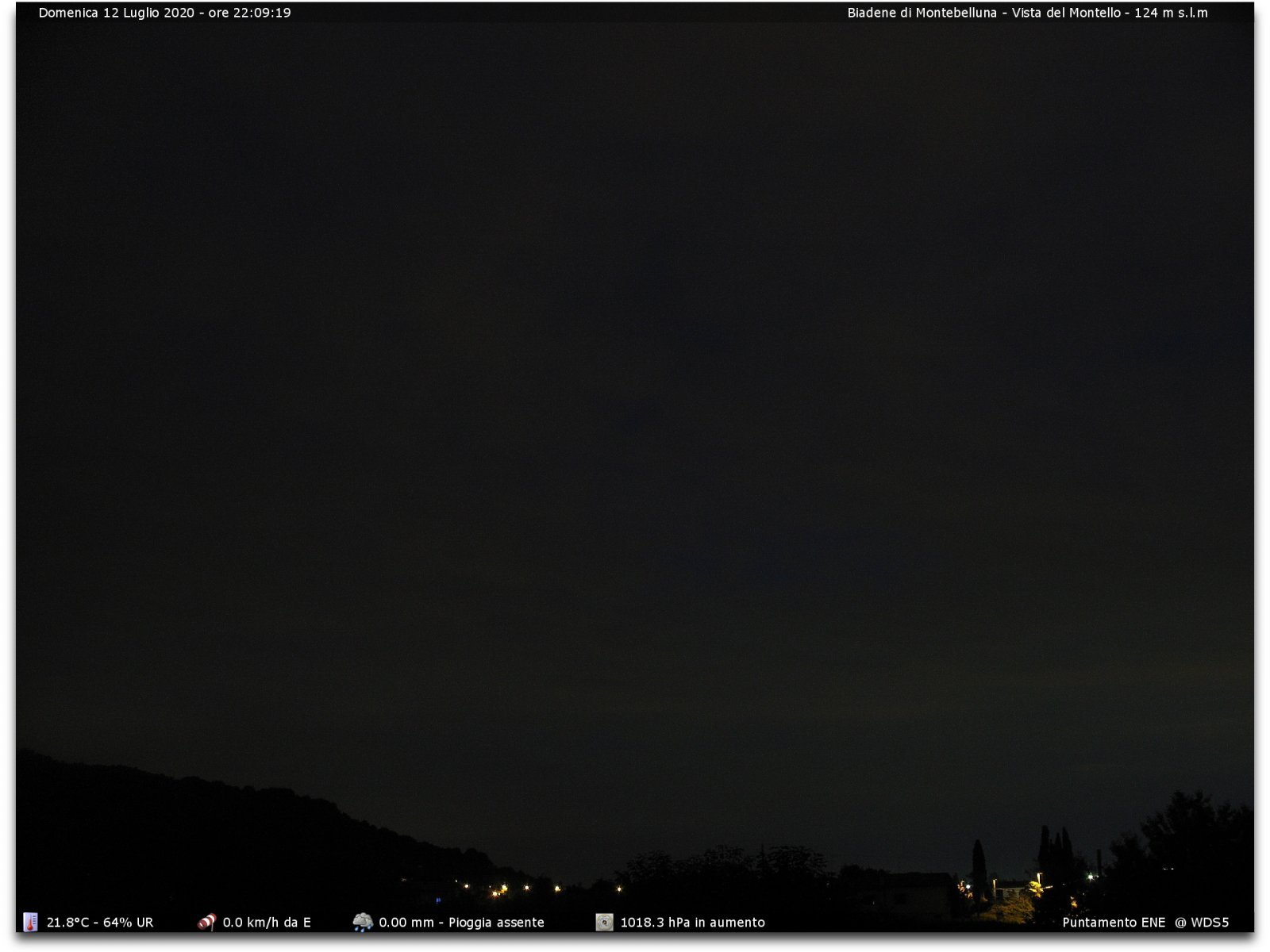The width and height of the screenshot is (1270, 952).
Task: Click the thermometer icon beside temperature reading
Action: 30,922
